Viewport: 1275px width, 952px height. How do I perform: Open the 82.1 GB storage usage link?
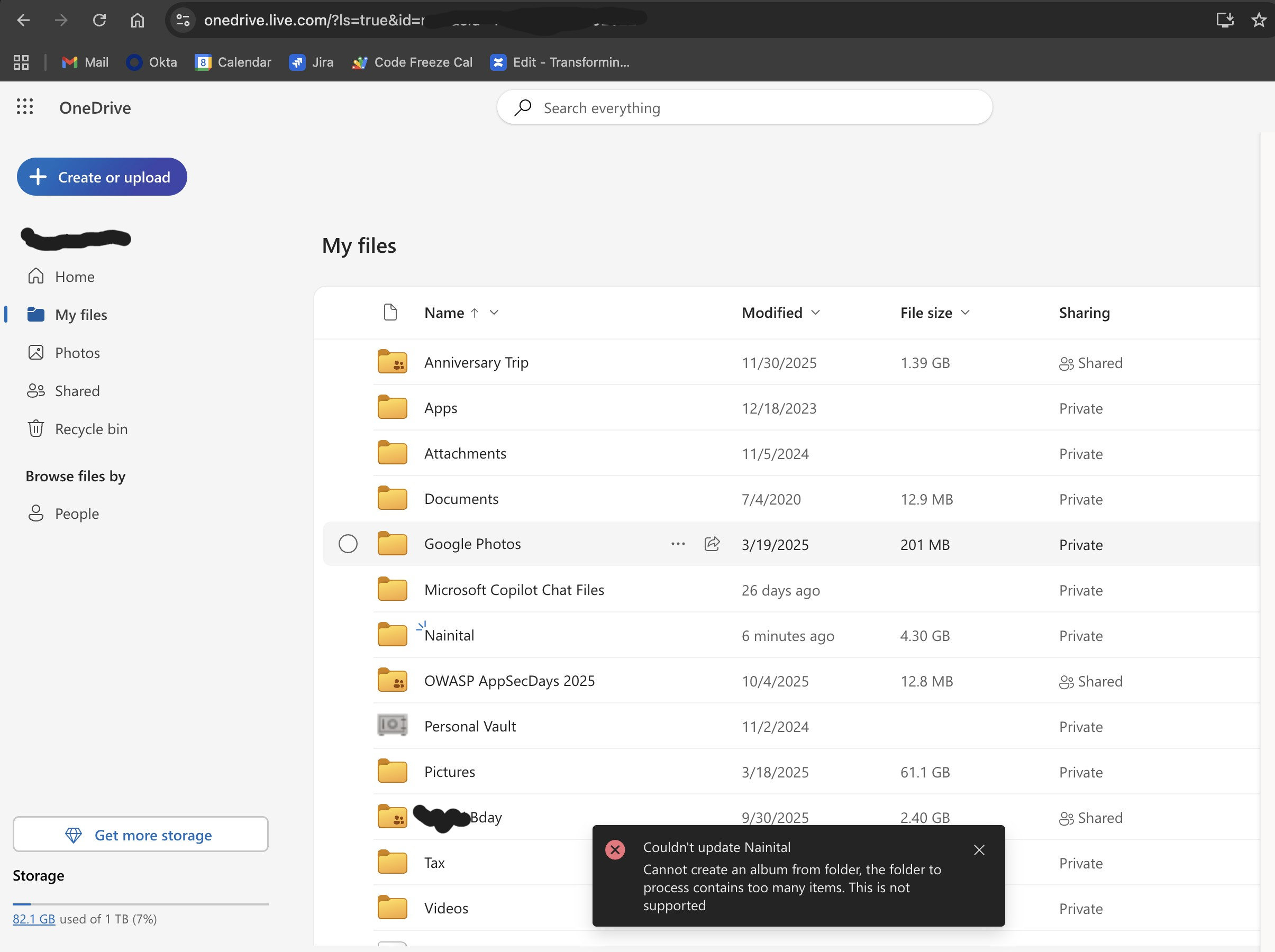[x=34, y=919]
